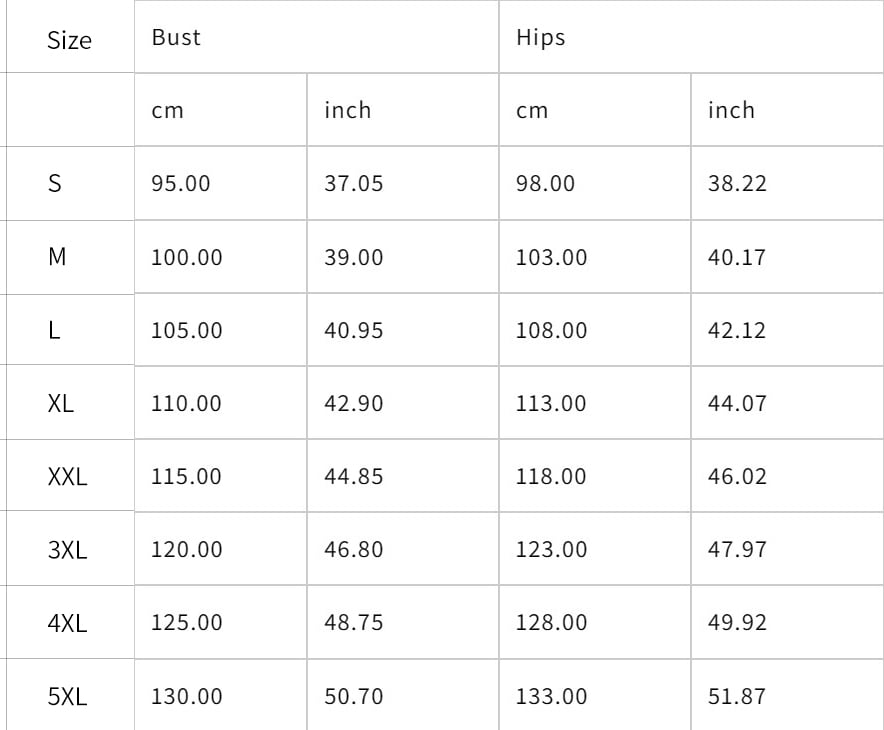
Task: Select the 5XL size row label
Action: pos(67,696)
